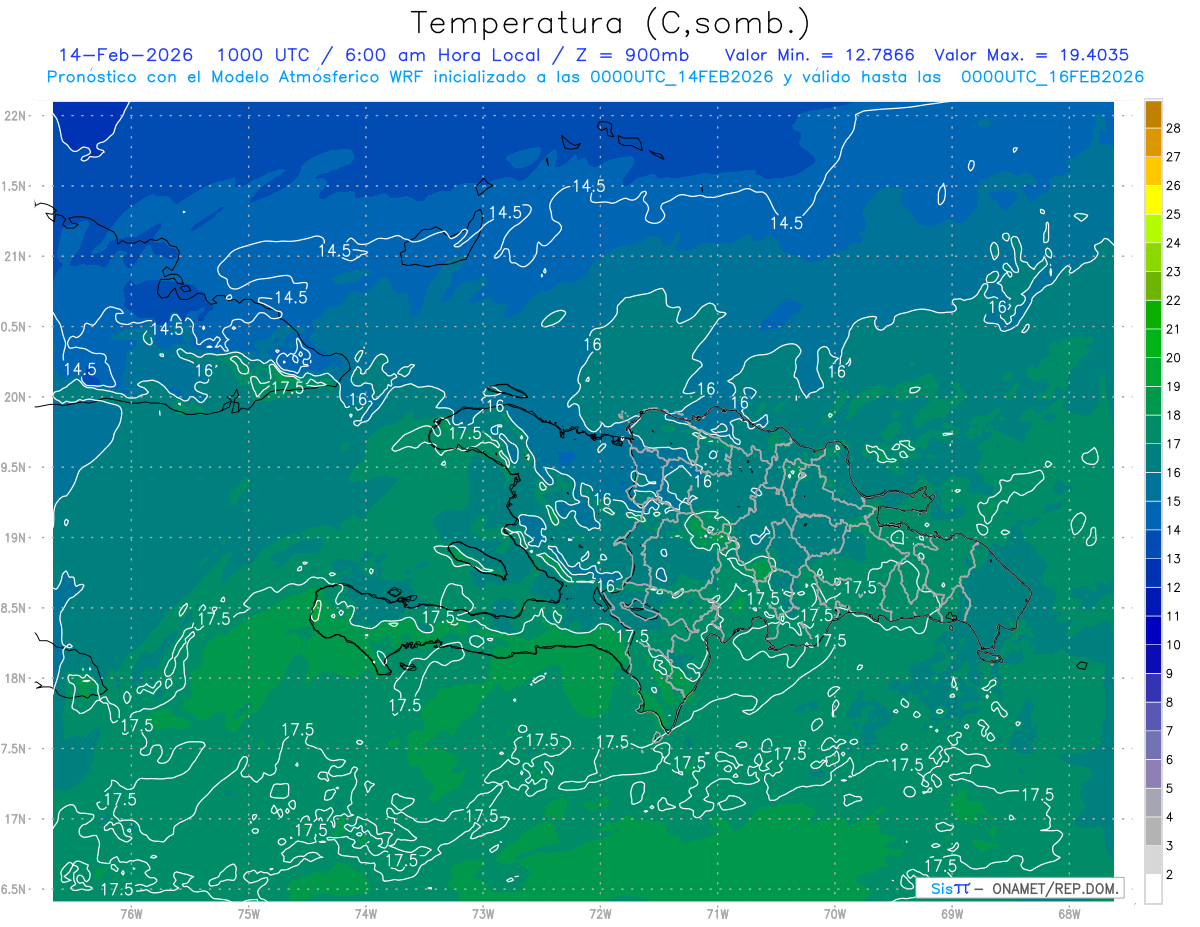The width and height of the screenshot is (1200, 927).
Task: Click the legend value "12"
Action: 1174,587
